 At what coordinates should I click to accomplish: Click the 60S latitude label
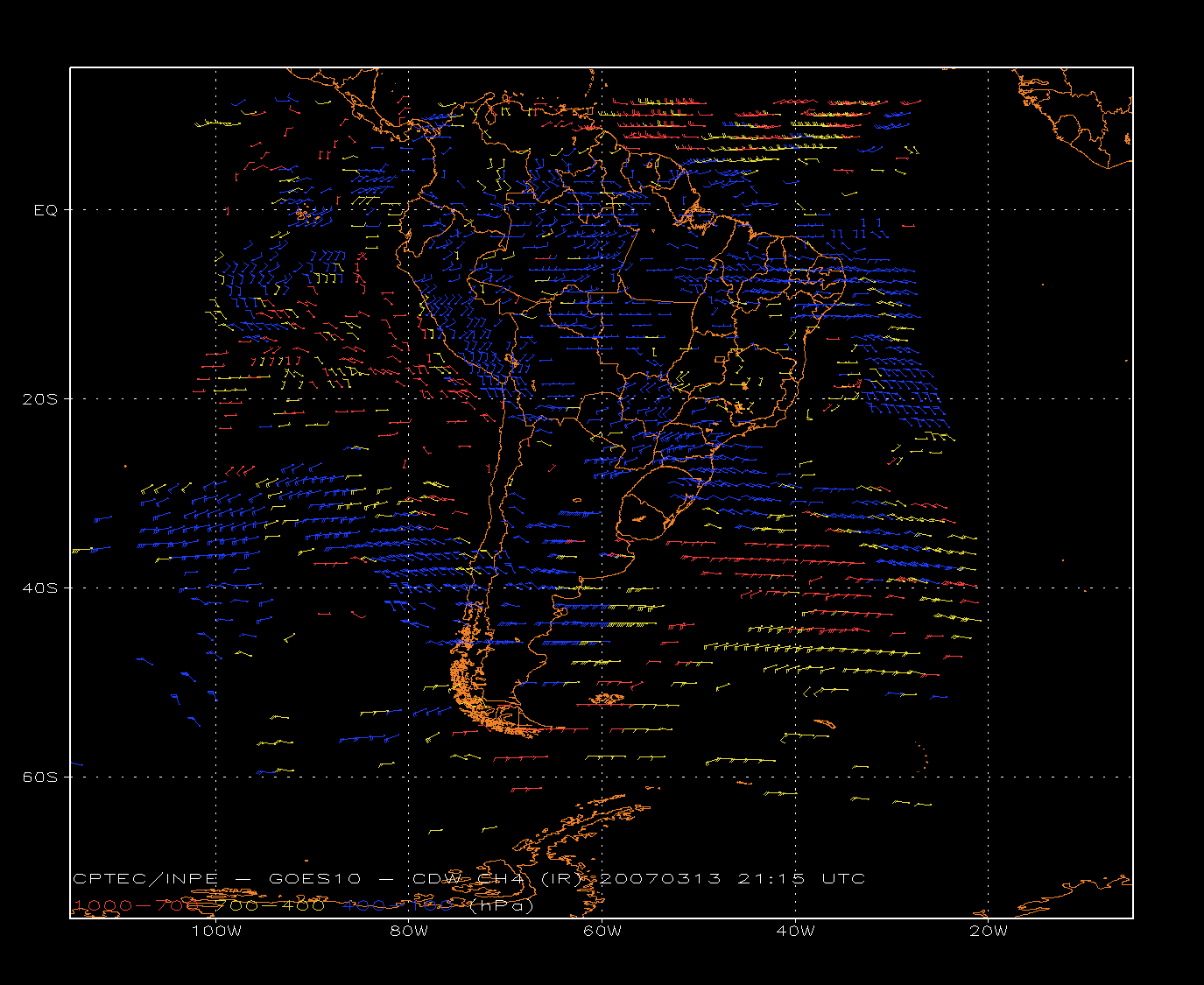[40, 777]
